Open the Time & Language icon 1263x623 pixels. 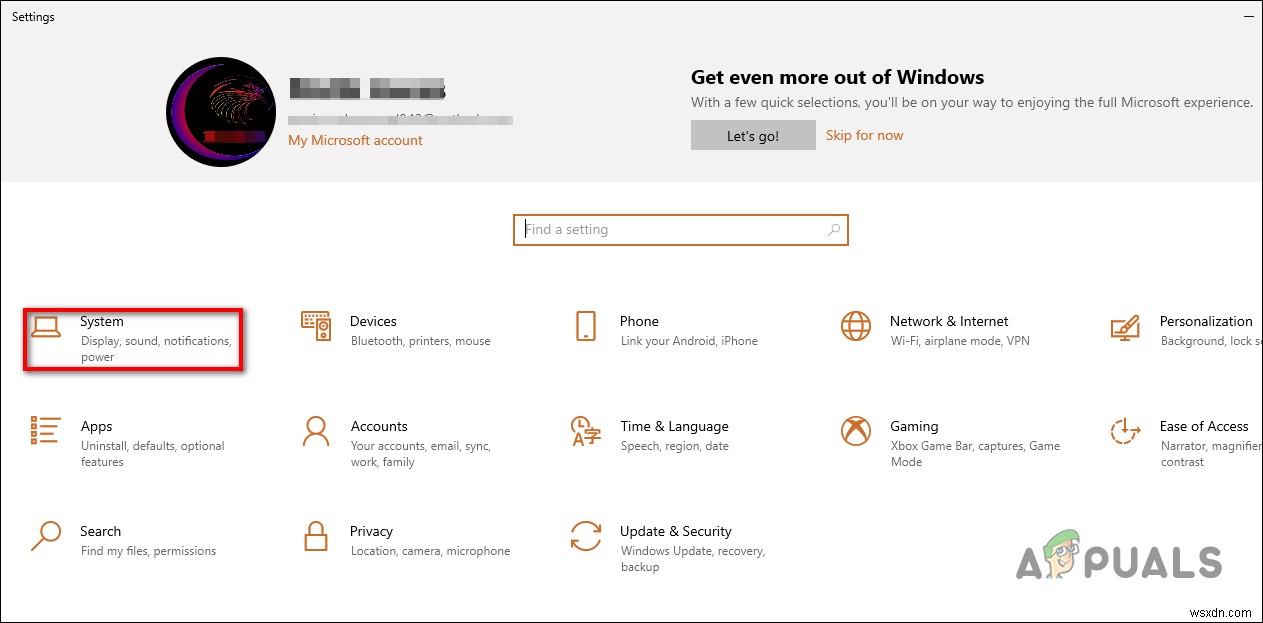(x=585, y=431)
